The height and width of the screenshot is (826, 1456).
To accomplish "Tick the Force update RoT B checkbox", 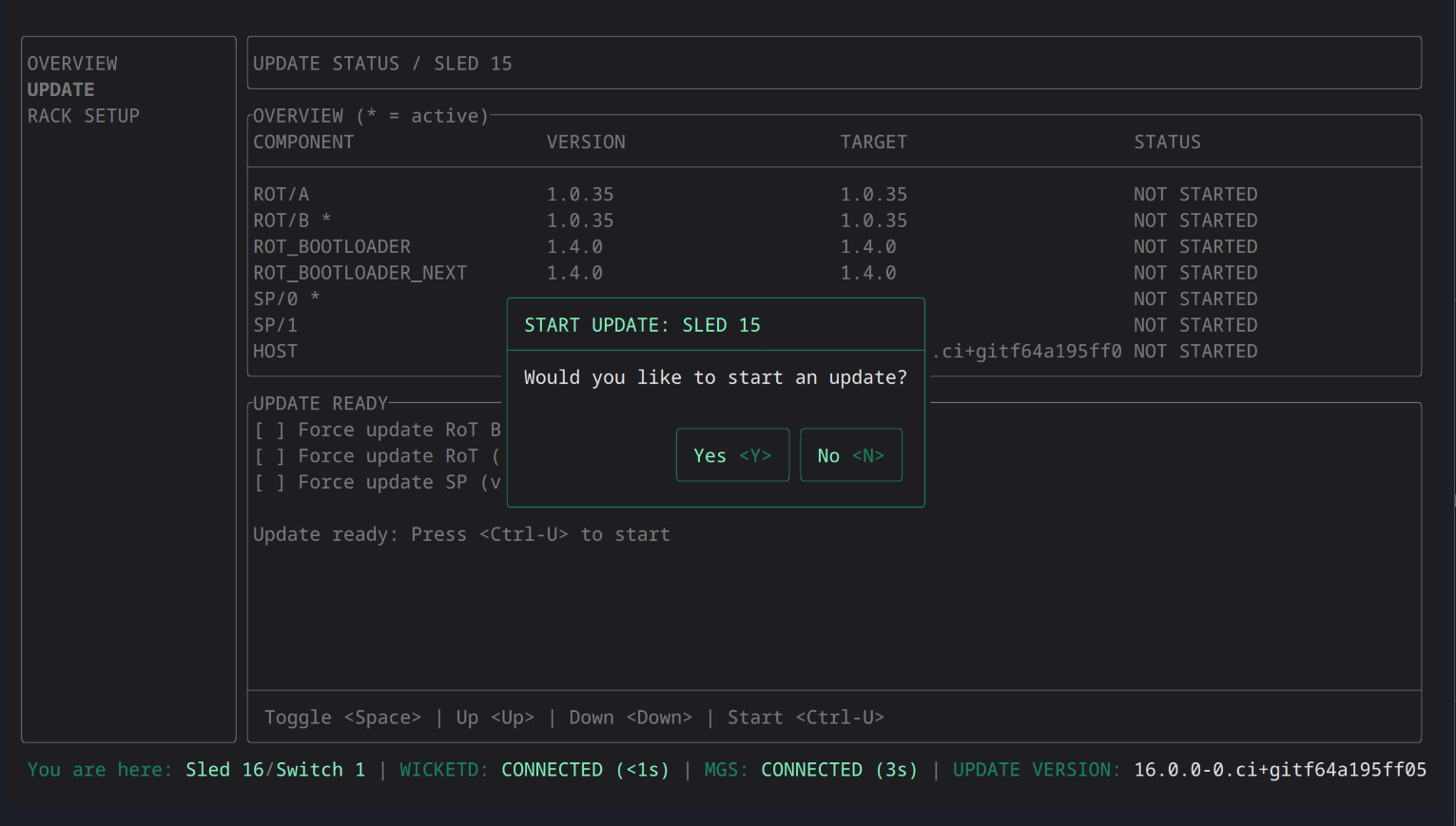I will [x=270, y=430].
